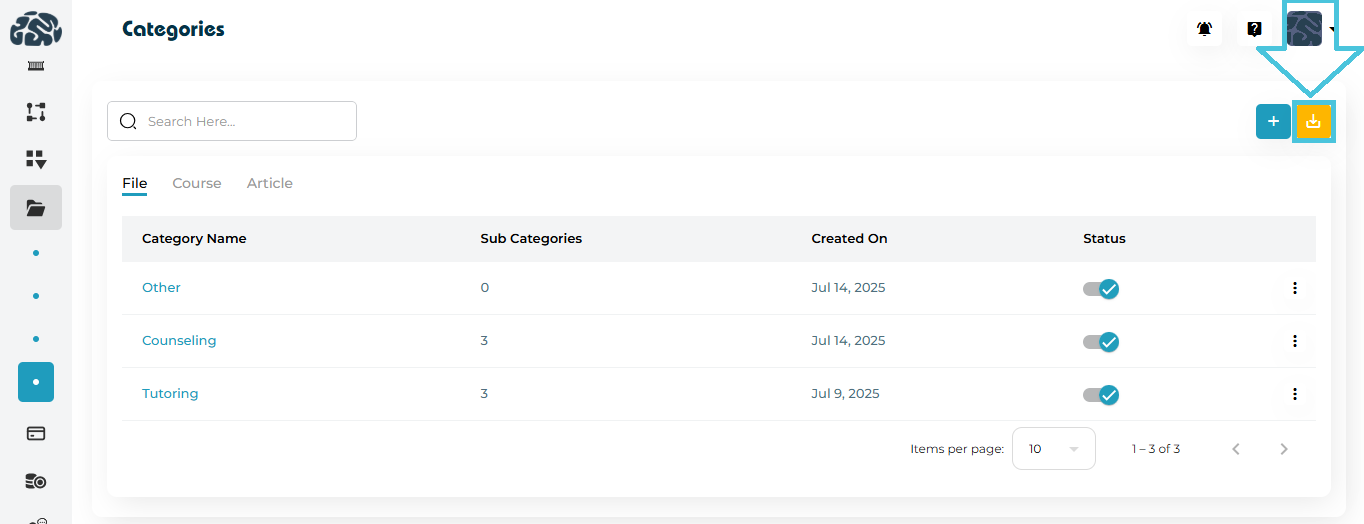Screen dimensions: 1364x524
Task: Click the blue plus add category button
Action: (x=1273, y=122)
